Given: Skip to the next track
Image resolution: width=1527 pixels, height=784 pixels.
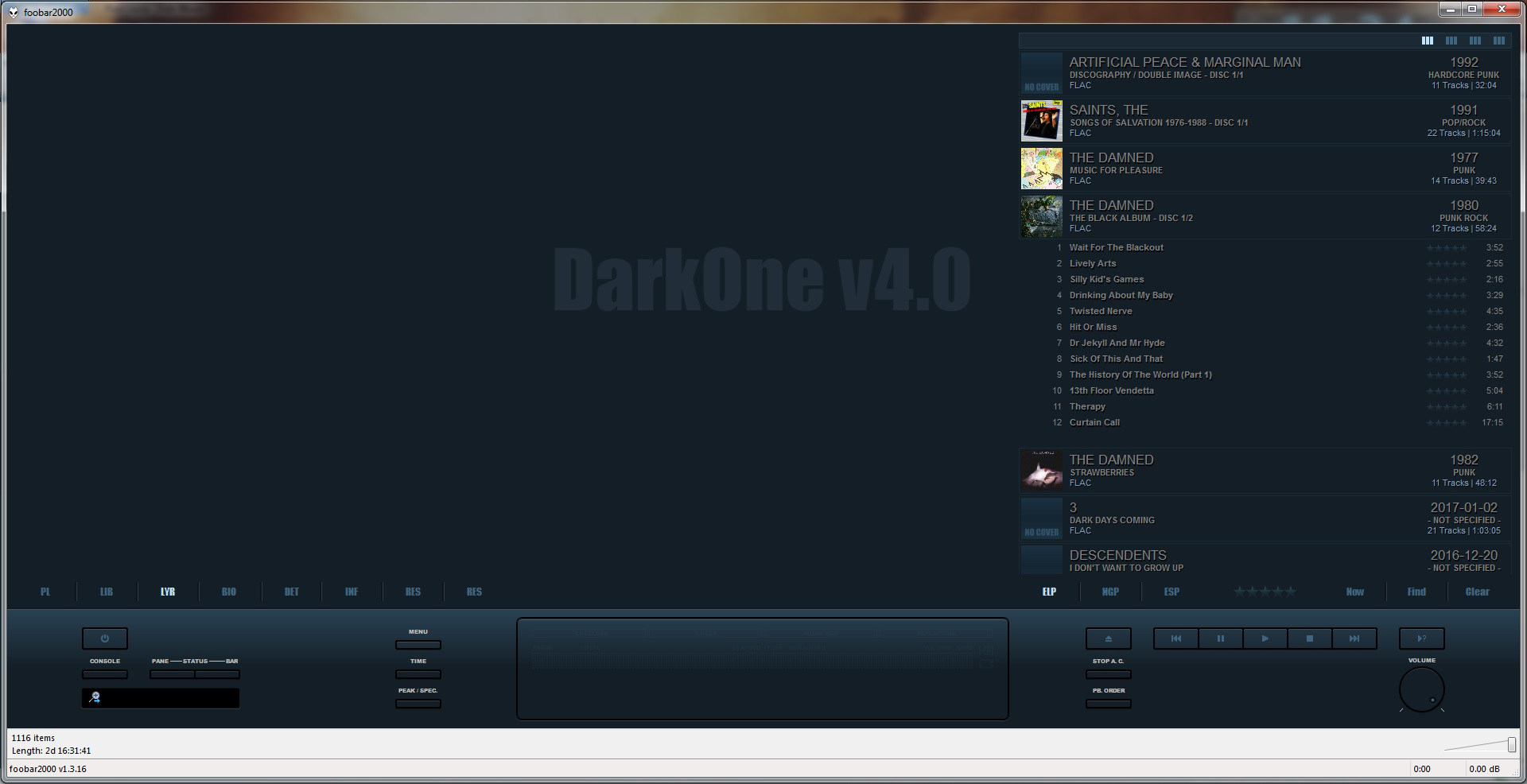Looking at the screenshot, I should (x=1354, y=638).
